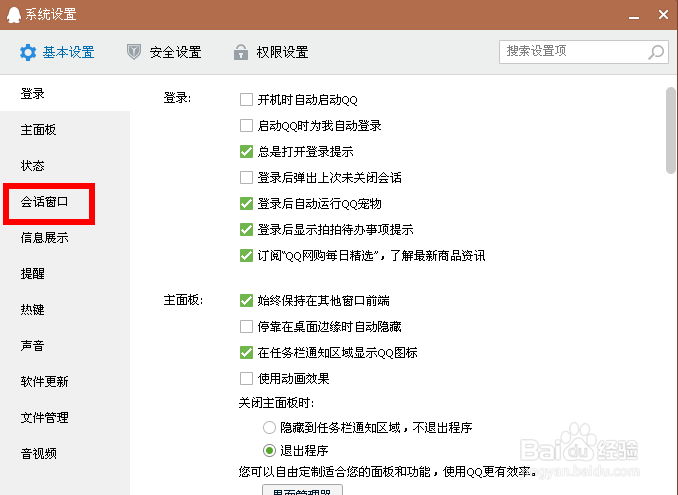Open 音视频 settings in sidebar
This screenshot has width=678, height=495.
[x=65, y=453]
